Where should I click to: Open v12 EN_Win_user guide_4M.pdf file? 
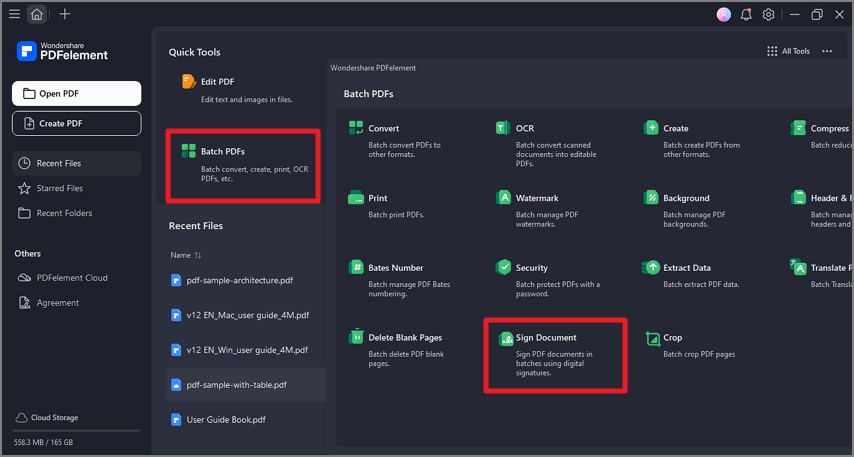click(x=246, y=350)
